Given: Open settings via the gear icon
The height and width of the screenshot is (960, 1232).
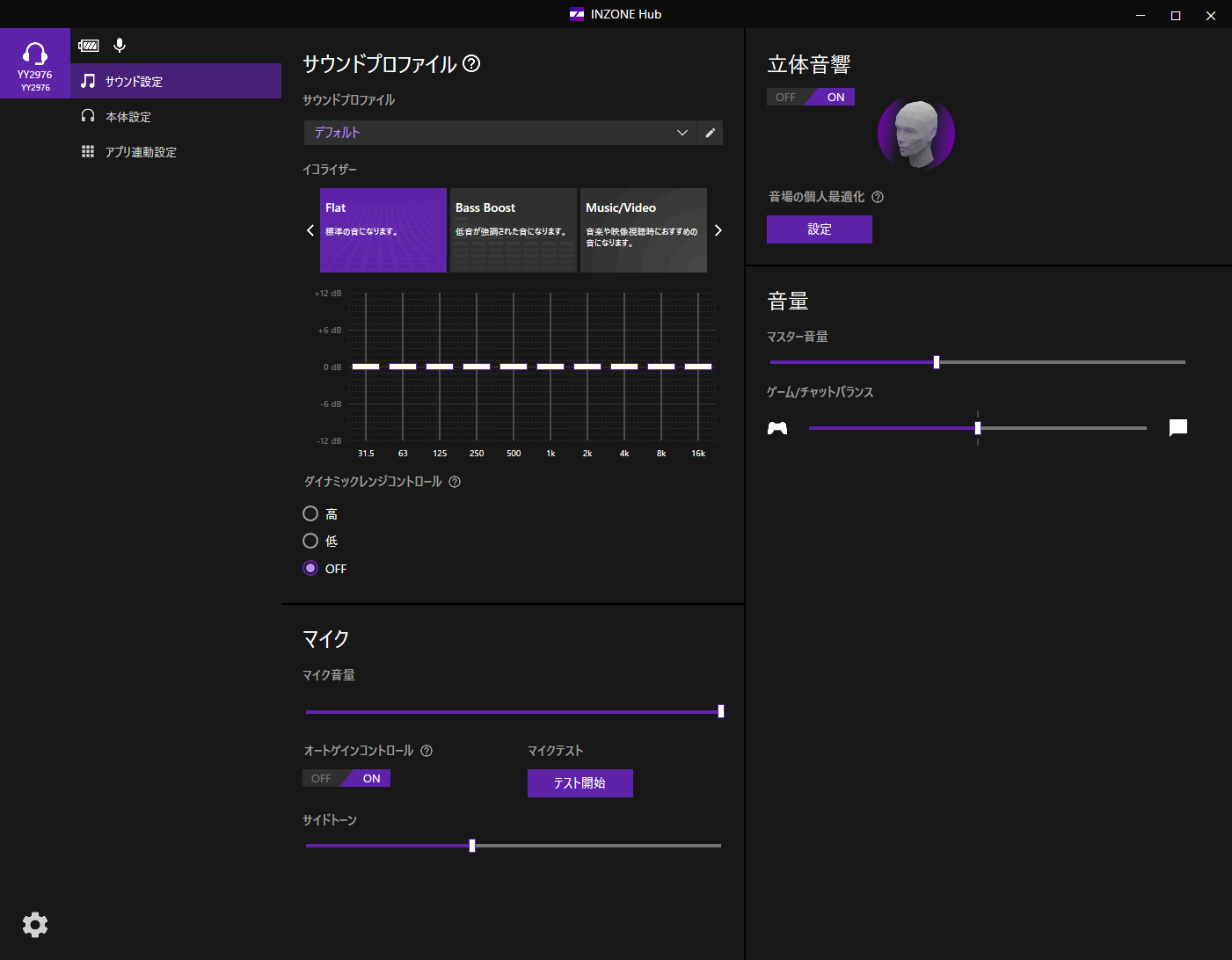Looking at the screenshot, I should (x=35, y=925).
